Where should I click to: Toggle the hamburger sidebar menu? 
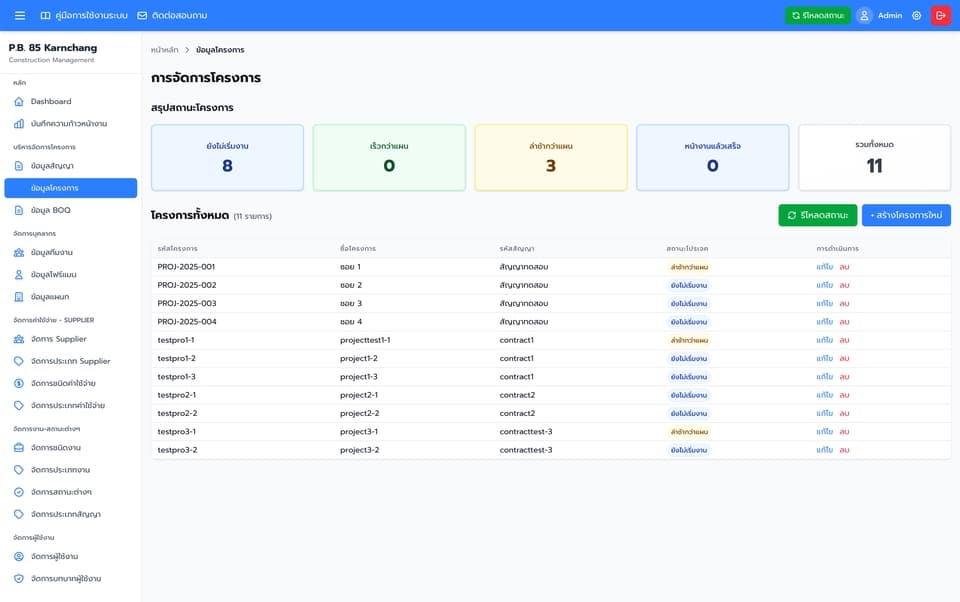20,15
